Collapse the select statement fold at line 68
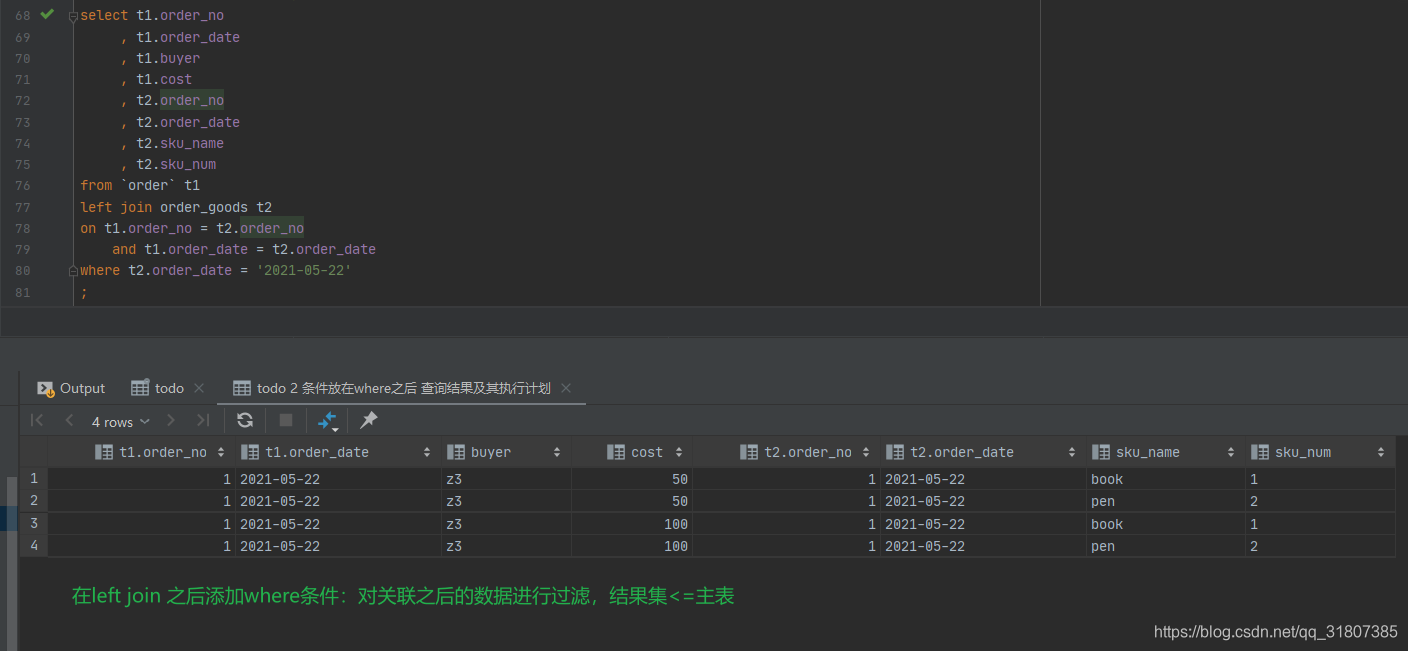 73,17
